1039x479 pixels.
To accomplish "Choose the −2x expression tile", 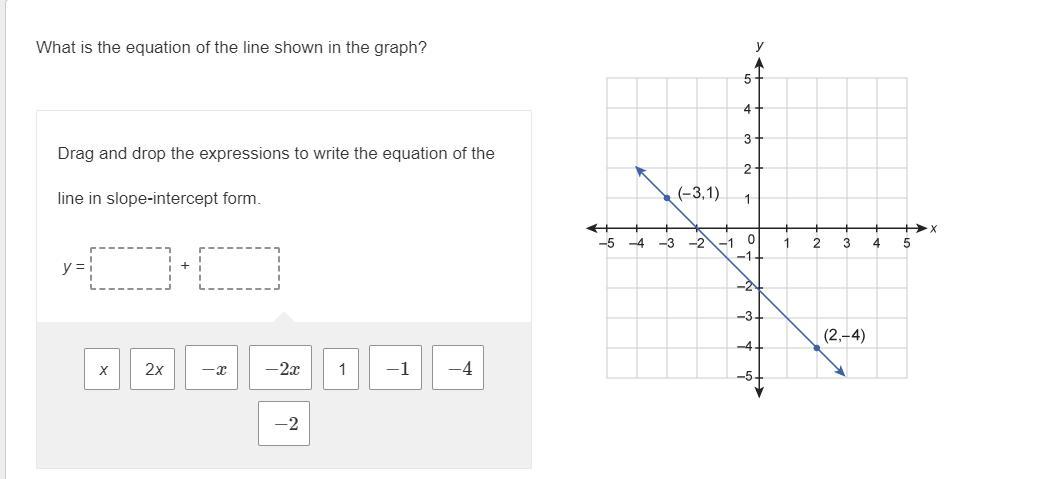I will click(x=280, y=367).
